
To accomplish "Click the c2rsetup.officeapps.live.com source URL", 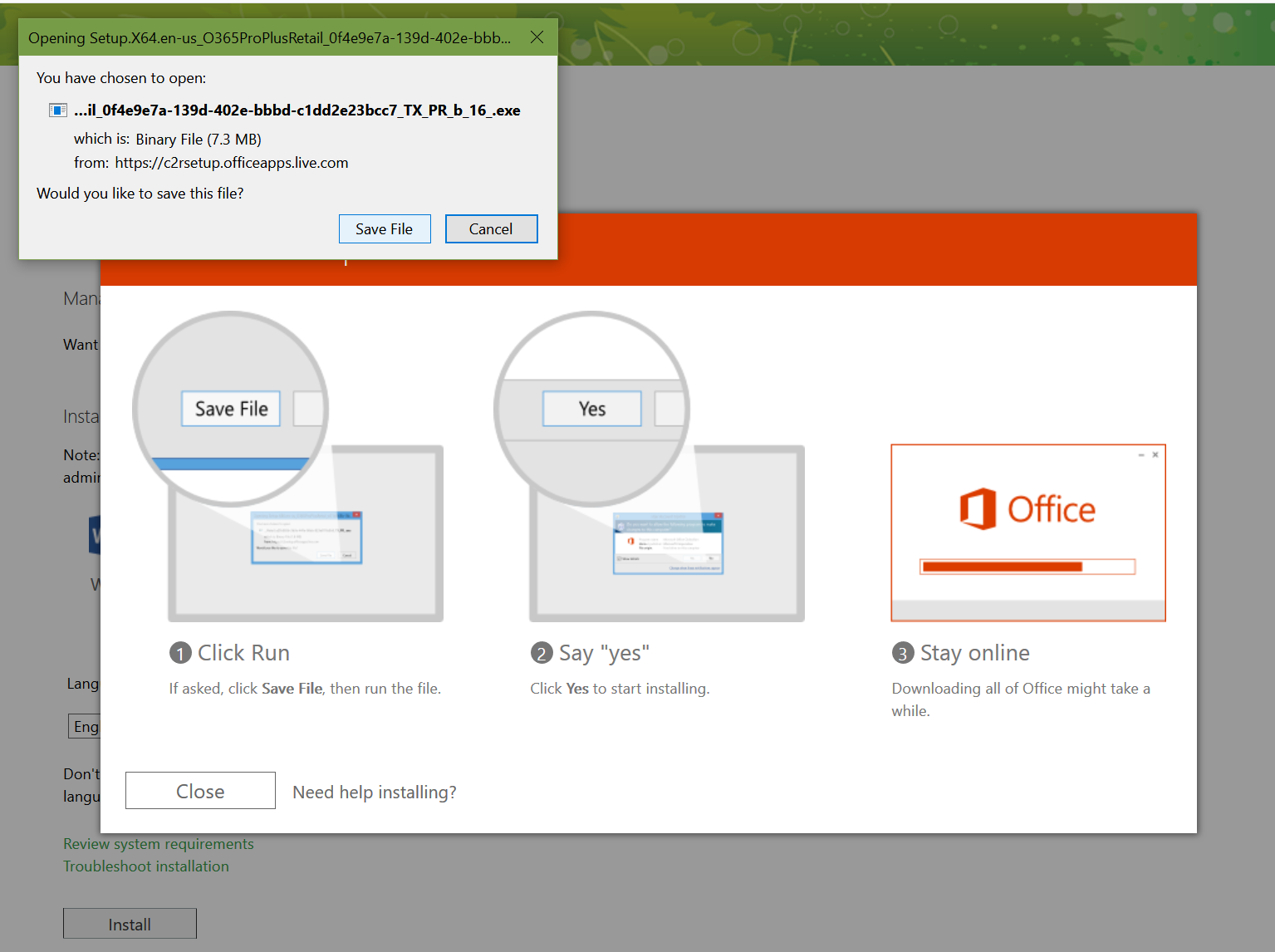I will 232,163.
